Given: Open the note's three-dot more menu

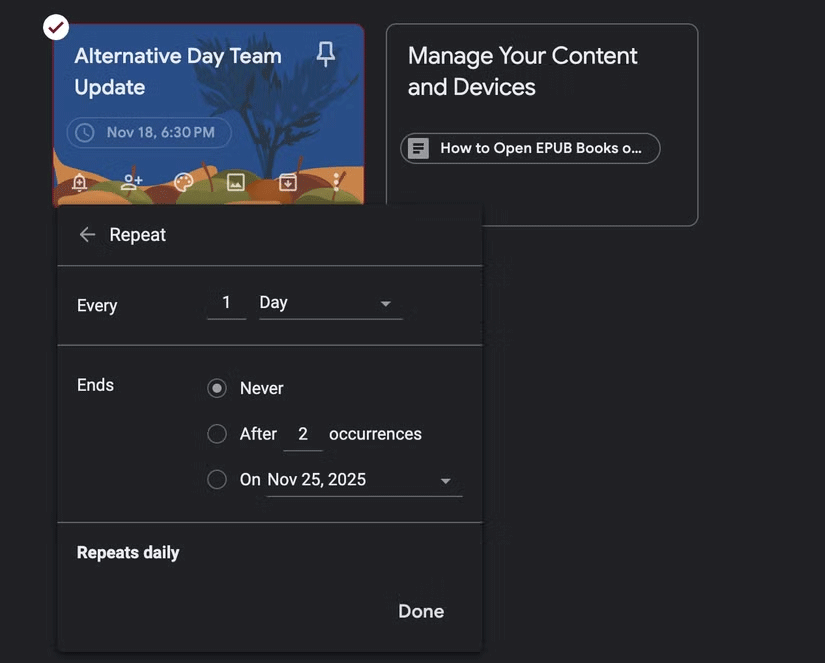Looking at the screenshot, I should click(x=338, y=182).
